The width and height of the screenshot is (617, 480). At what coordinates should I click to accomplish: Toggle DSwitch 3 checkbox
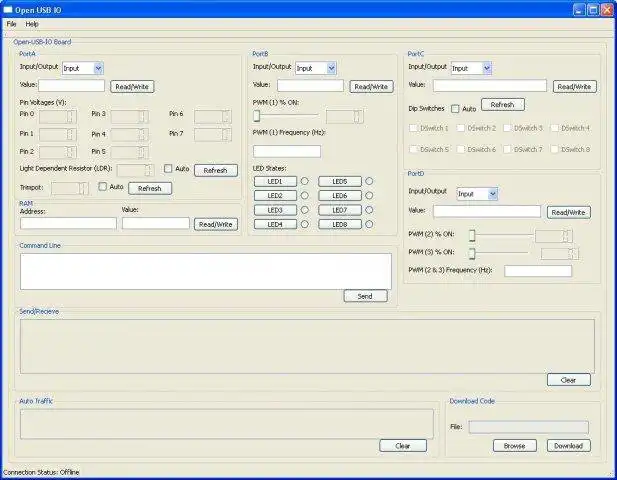tap(507, 128)
